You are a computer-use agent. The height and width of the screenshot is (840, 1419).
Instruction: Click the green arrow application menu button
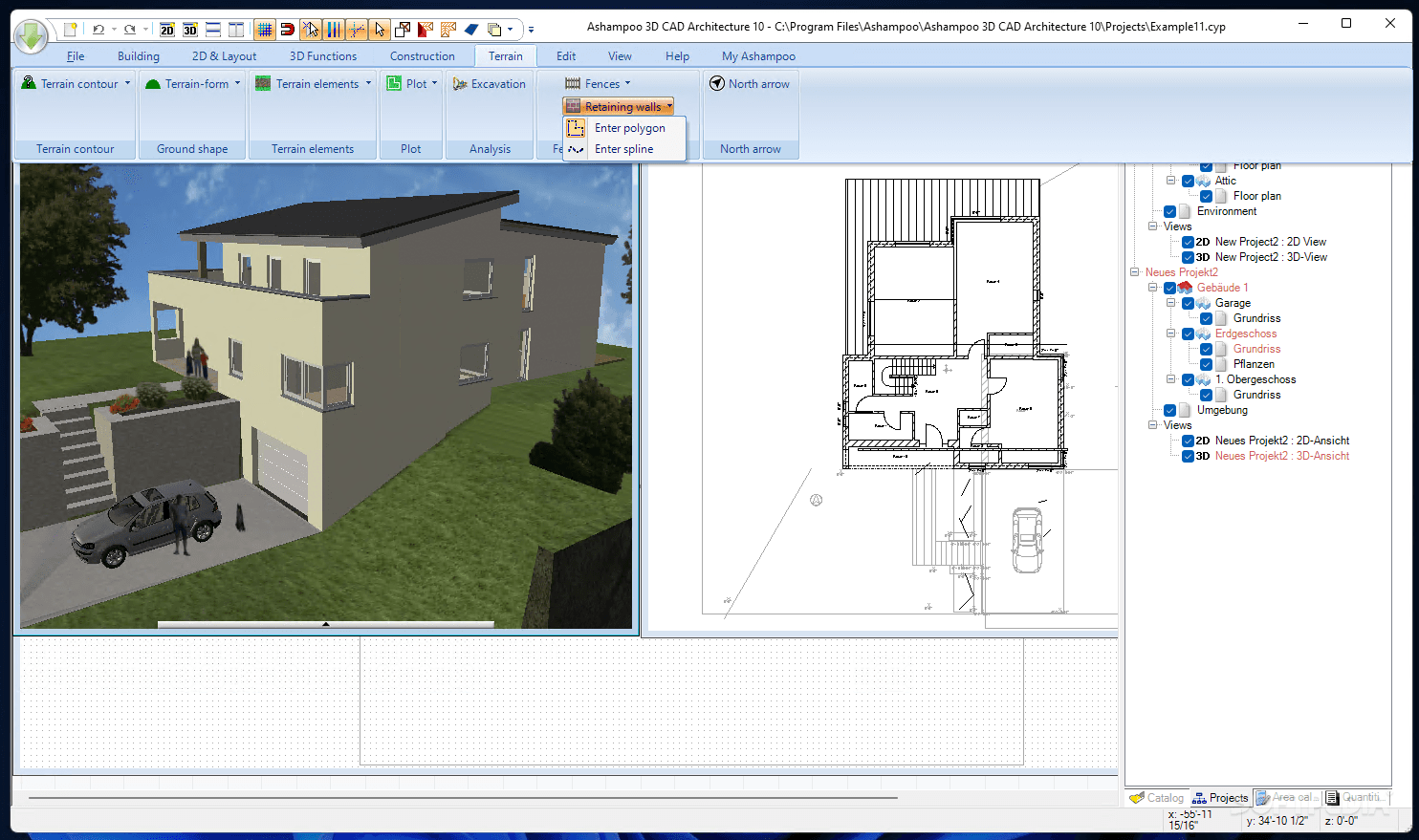(x=32, y=37)
